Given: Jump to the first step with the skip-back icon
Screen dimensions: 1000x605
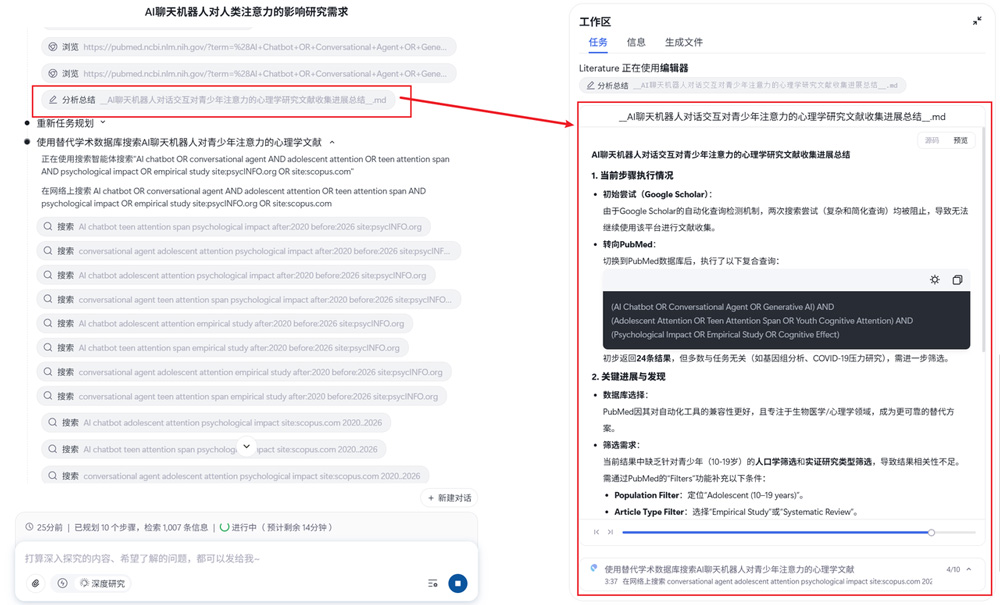Looking at the screenshot, I should click(596, 532).
